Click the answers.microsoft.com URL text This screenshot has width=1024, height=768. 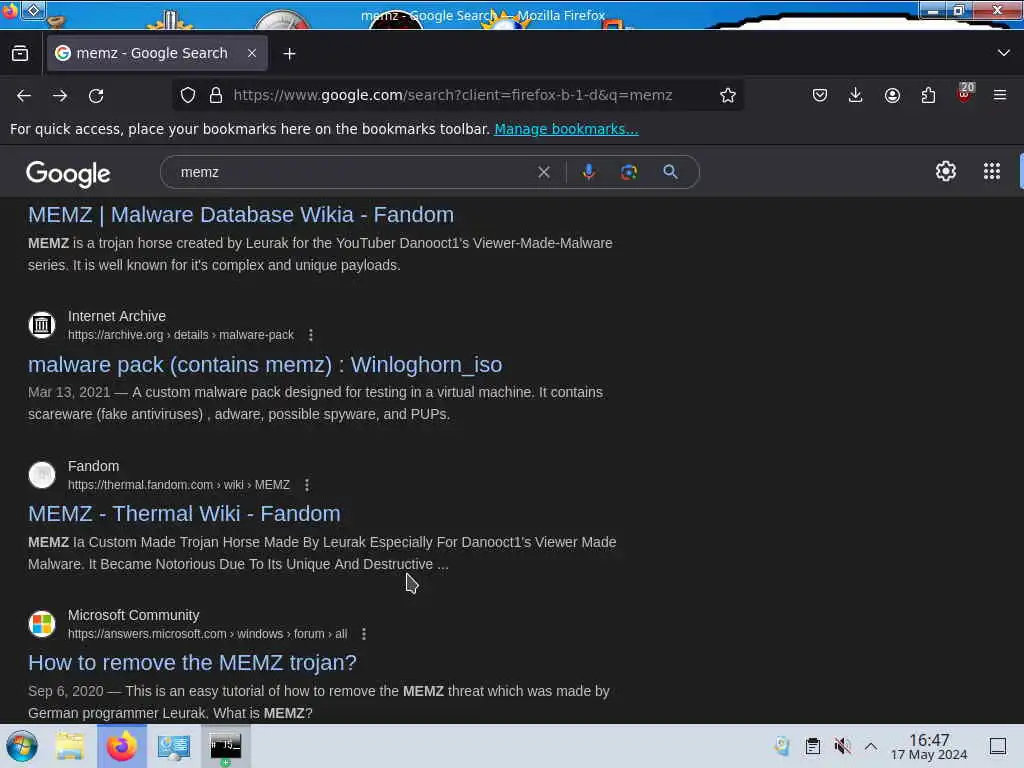pos(208,634)
